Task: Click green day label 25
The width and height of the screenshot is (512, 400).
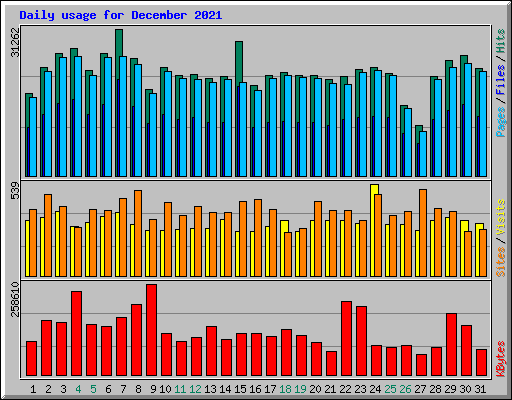Action: [x=390, y=389]
